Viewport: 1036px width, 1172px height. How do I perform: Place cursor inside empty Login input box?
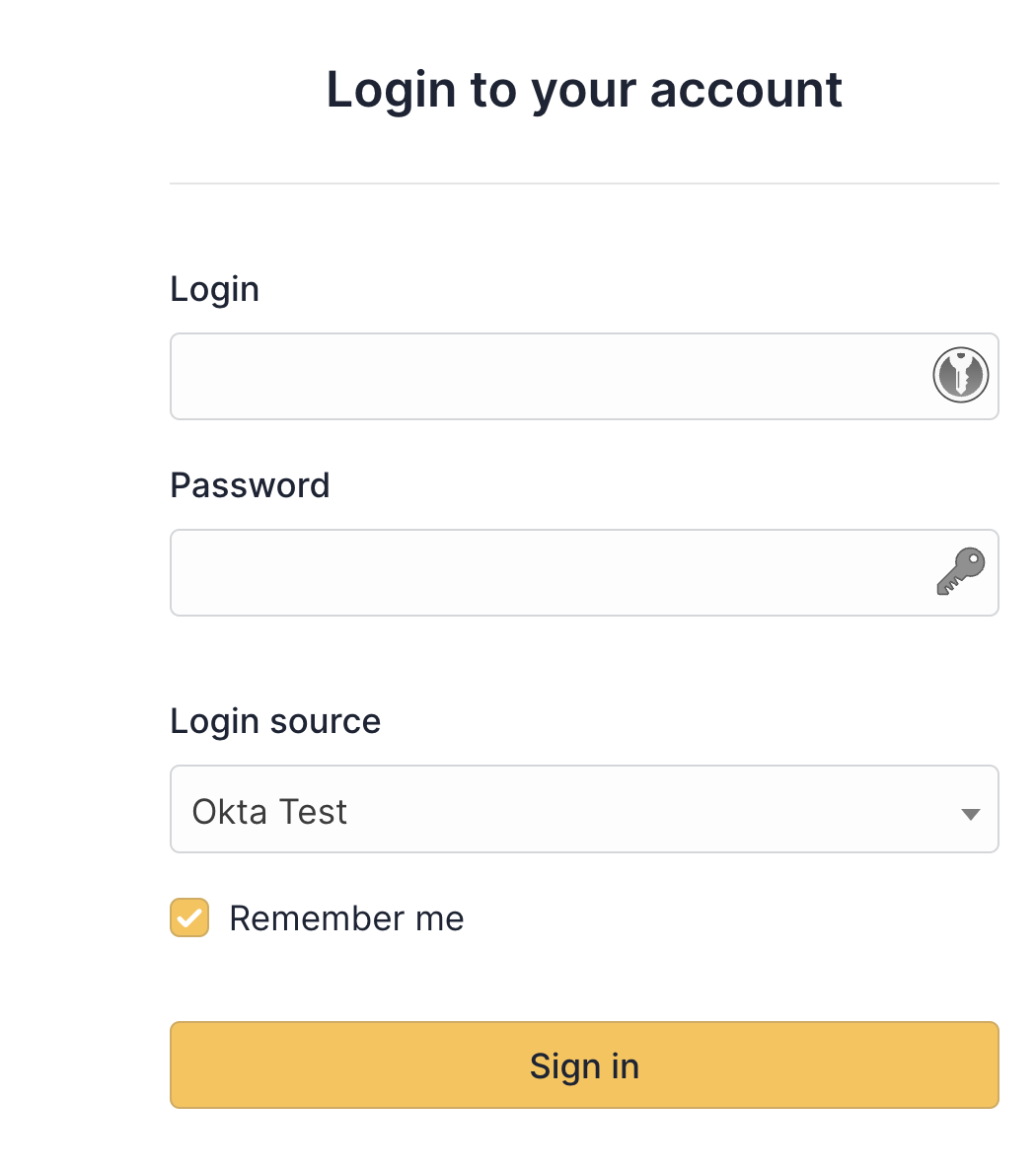click(x=493, y=376)
